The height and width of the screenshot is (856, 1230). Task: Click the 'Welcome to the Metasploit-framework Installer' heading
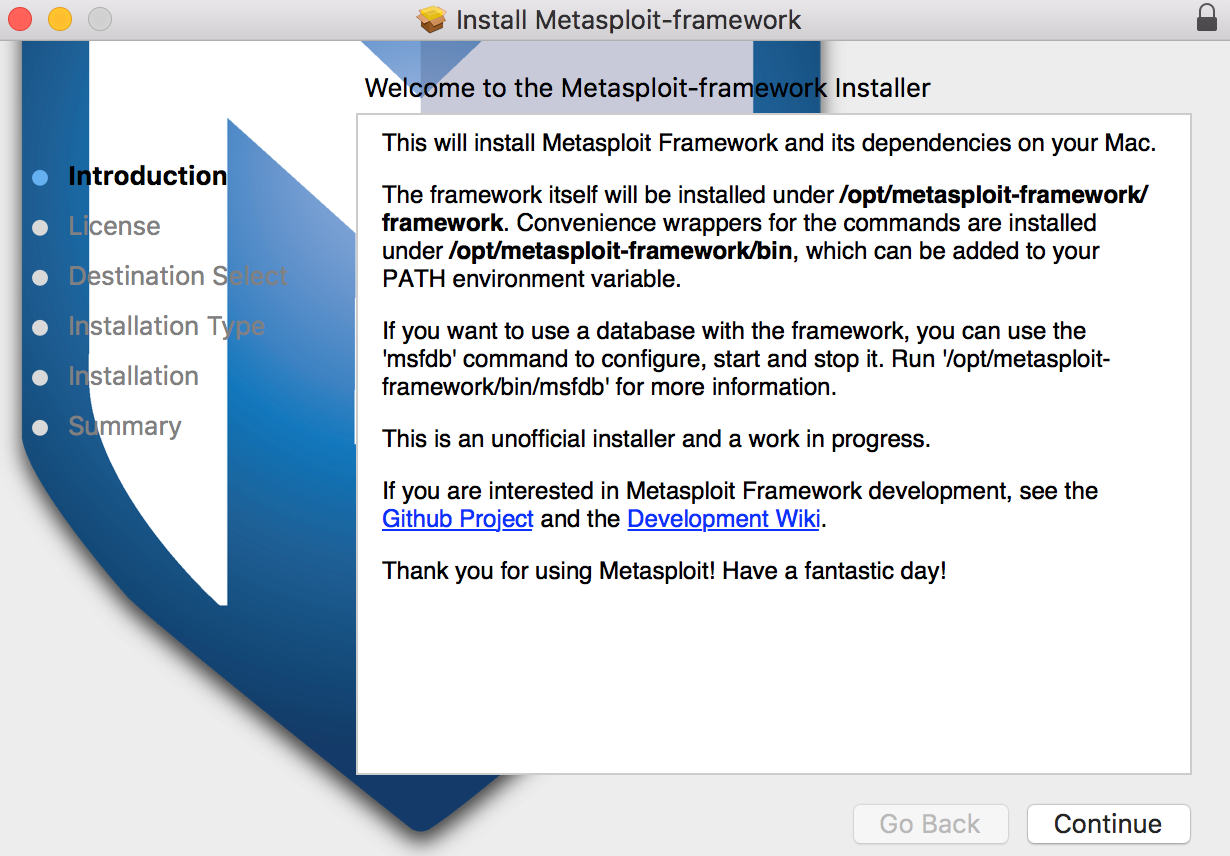[x=648, y=88]
